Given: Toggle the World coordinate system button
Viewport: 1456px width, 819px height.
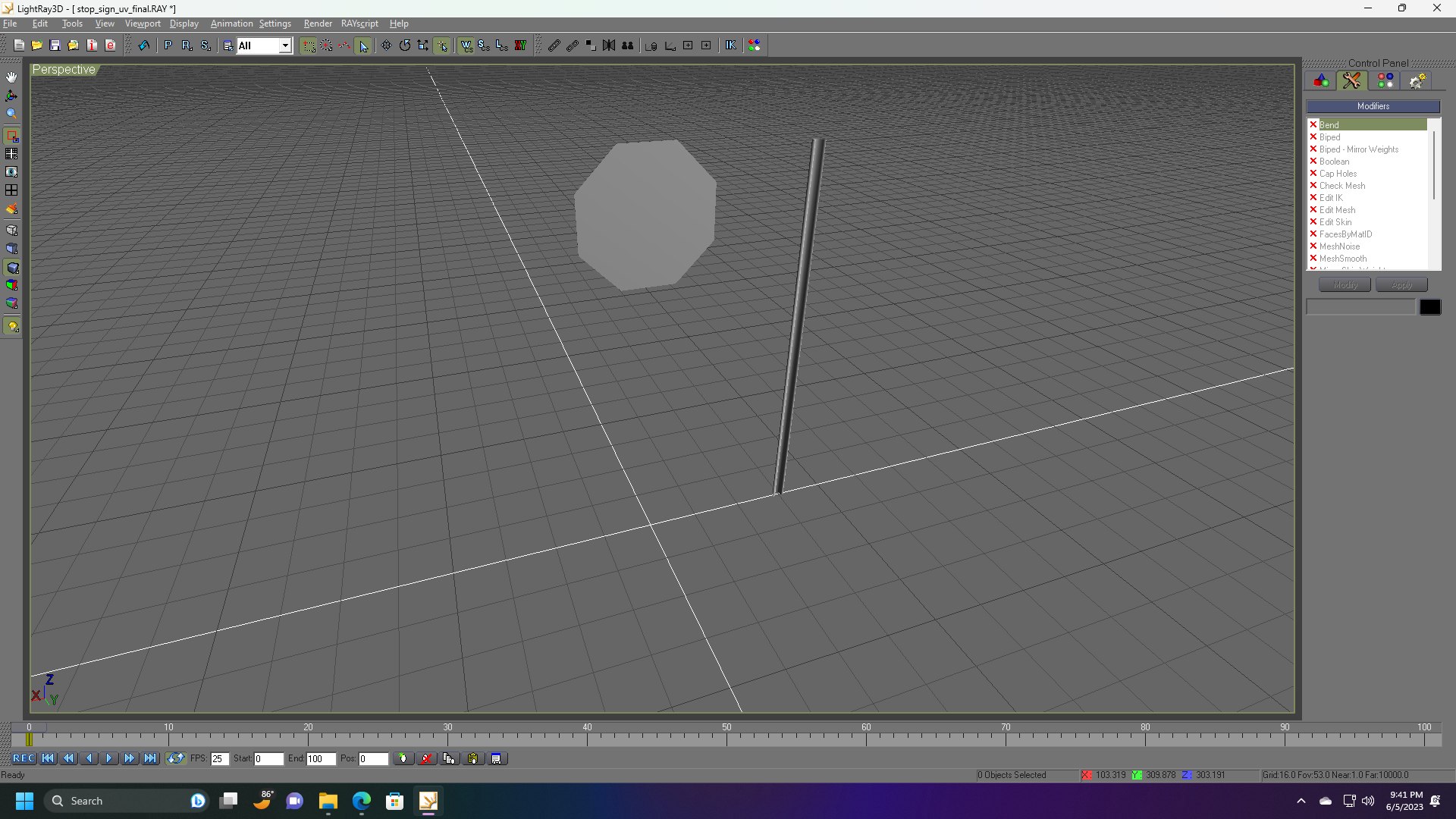Looking at the screenshot, I should (x=466, y=45).
